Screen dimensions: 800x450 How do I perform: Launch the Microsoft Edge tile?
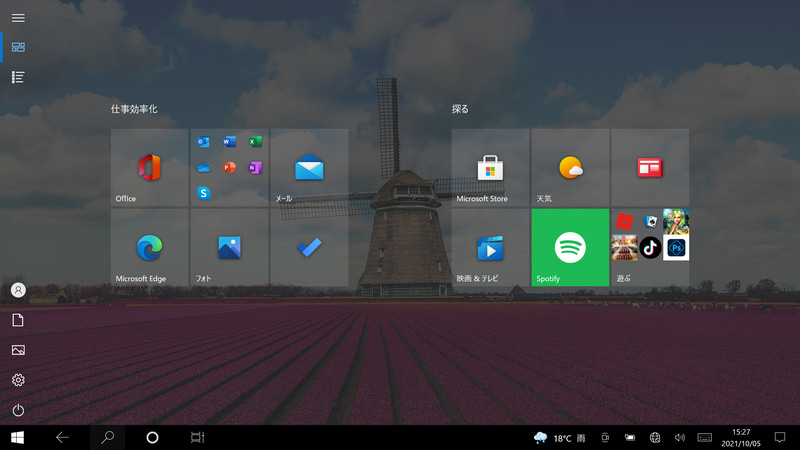tap(149, 247)
